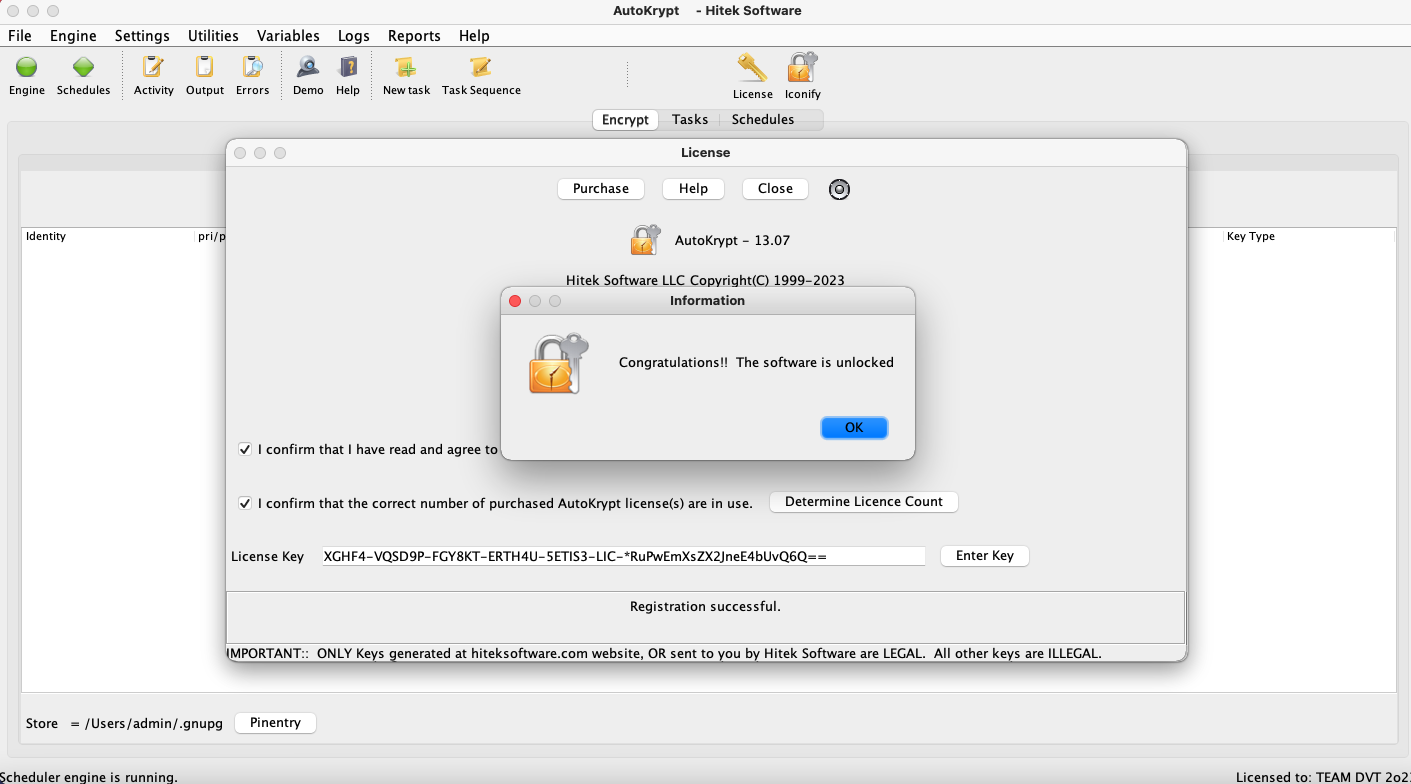Open the Errors log icon

pos(252,68)
